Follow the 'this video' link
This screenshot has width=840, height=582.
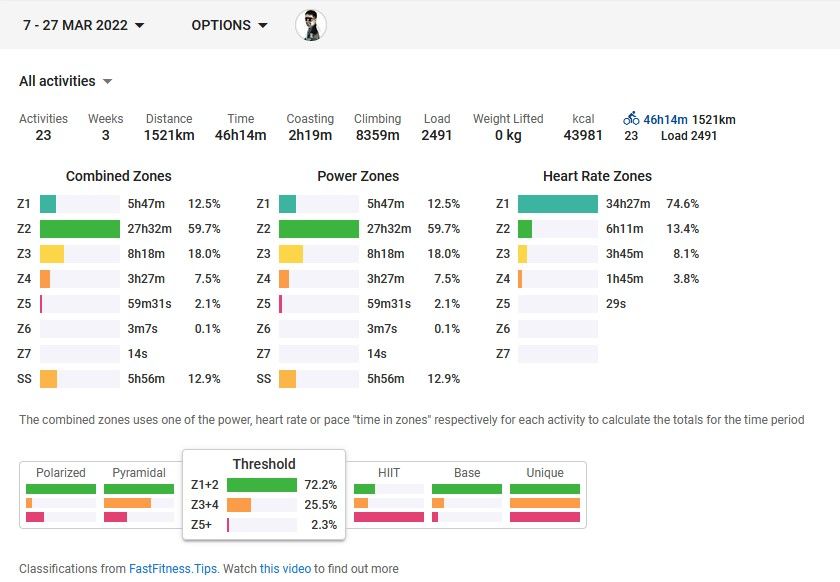point(285,569)
